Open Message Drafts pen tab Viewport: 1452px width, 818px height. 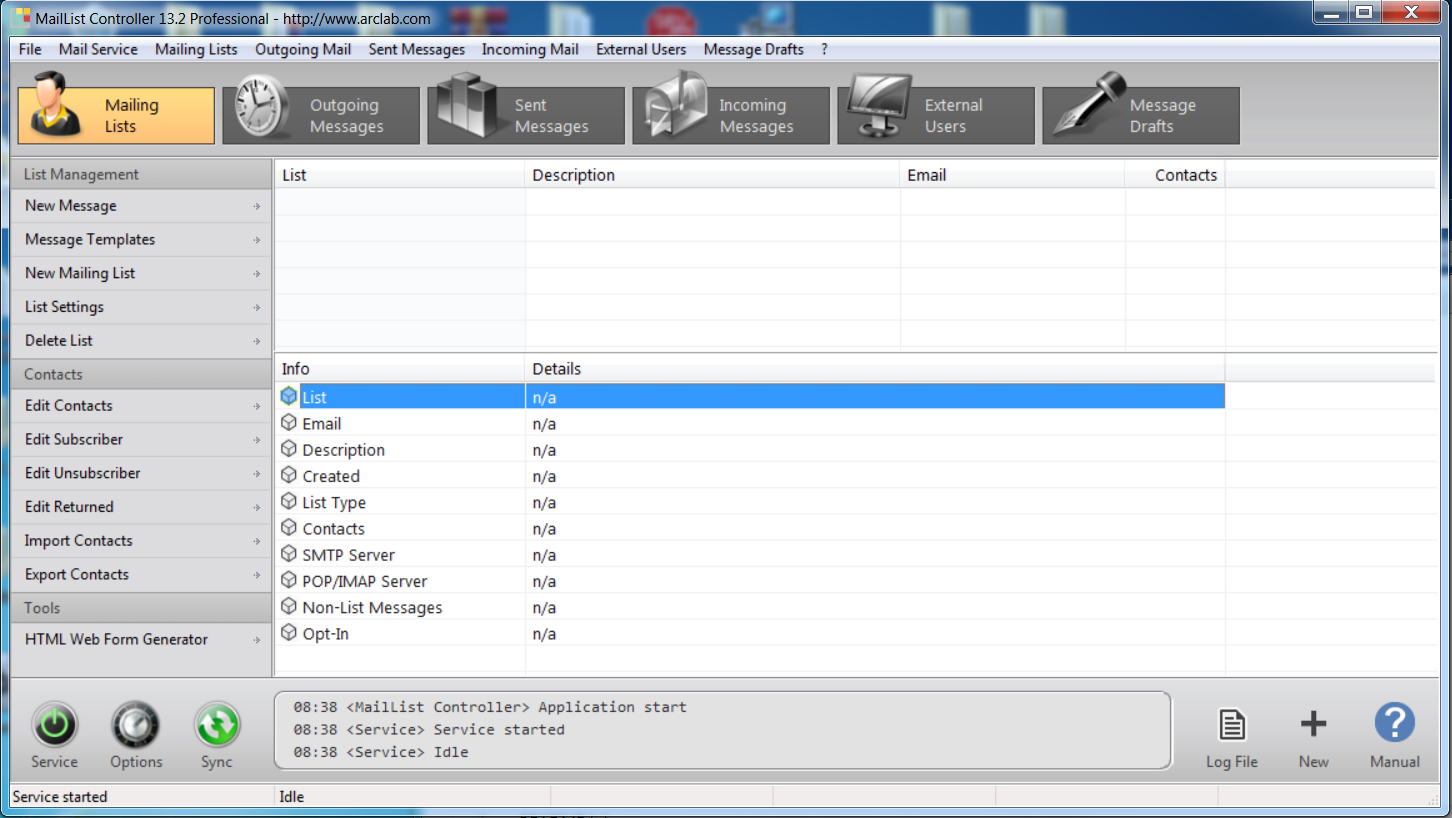1141,116
